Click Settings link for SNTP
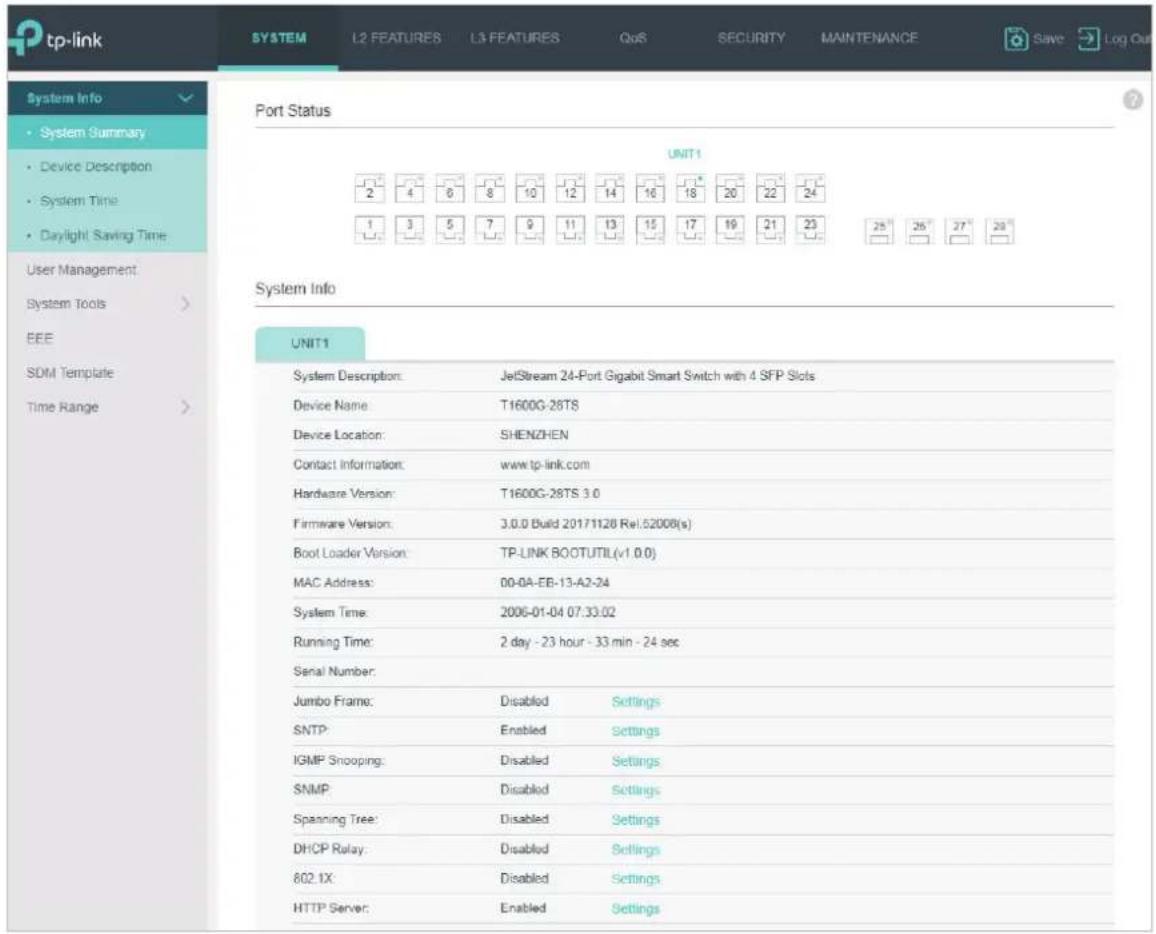The height and width of the screenshot is (934, 1156). pos(636,731)
